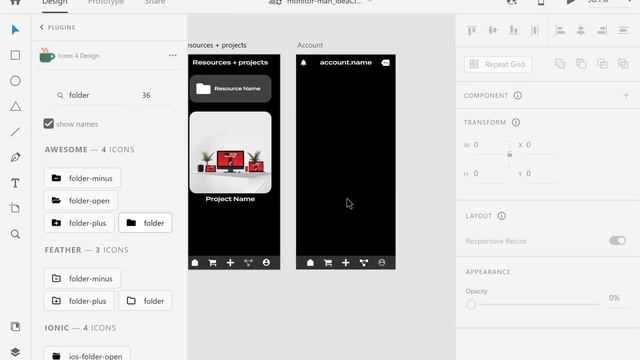Switch to the Design tab
640x360 pixels.
tap(55, 3)
